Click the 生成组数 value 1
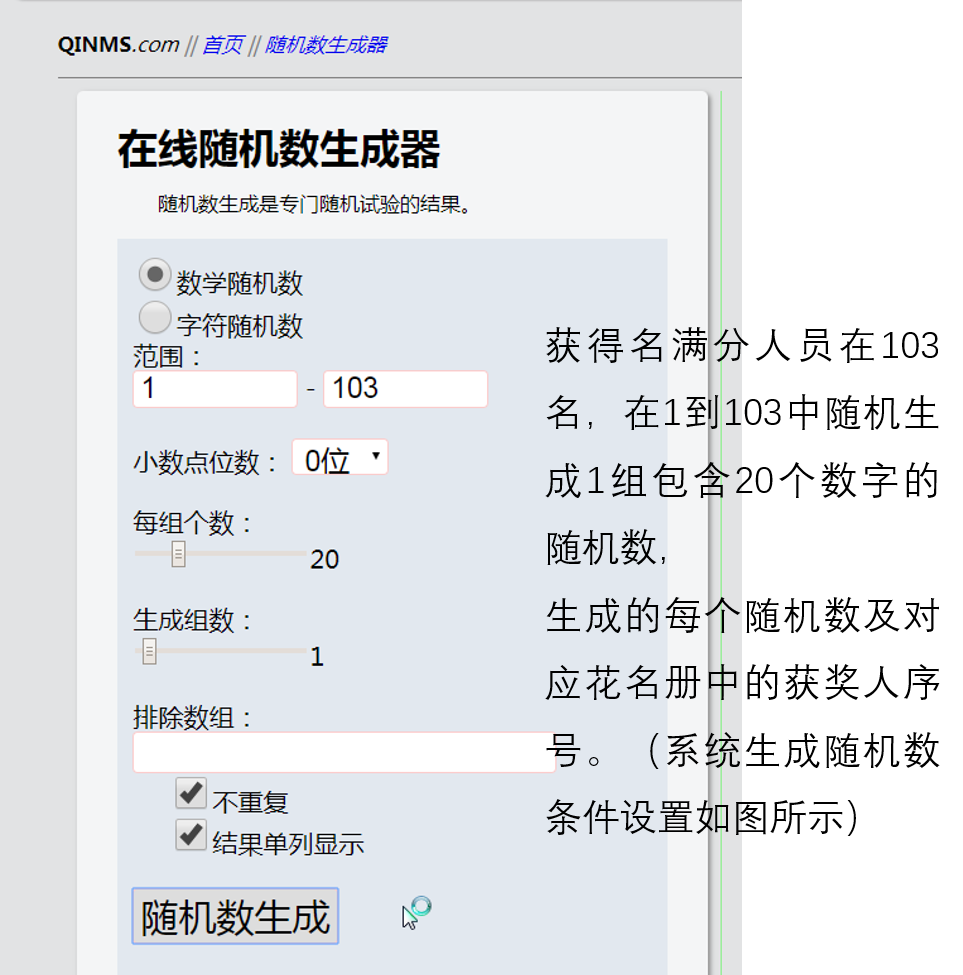 click(317, 657)
